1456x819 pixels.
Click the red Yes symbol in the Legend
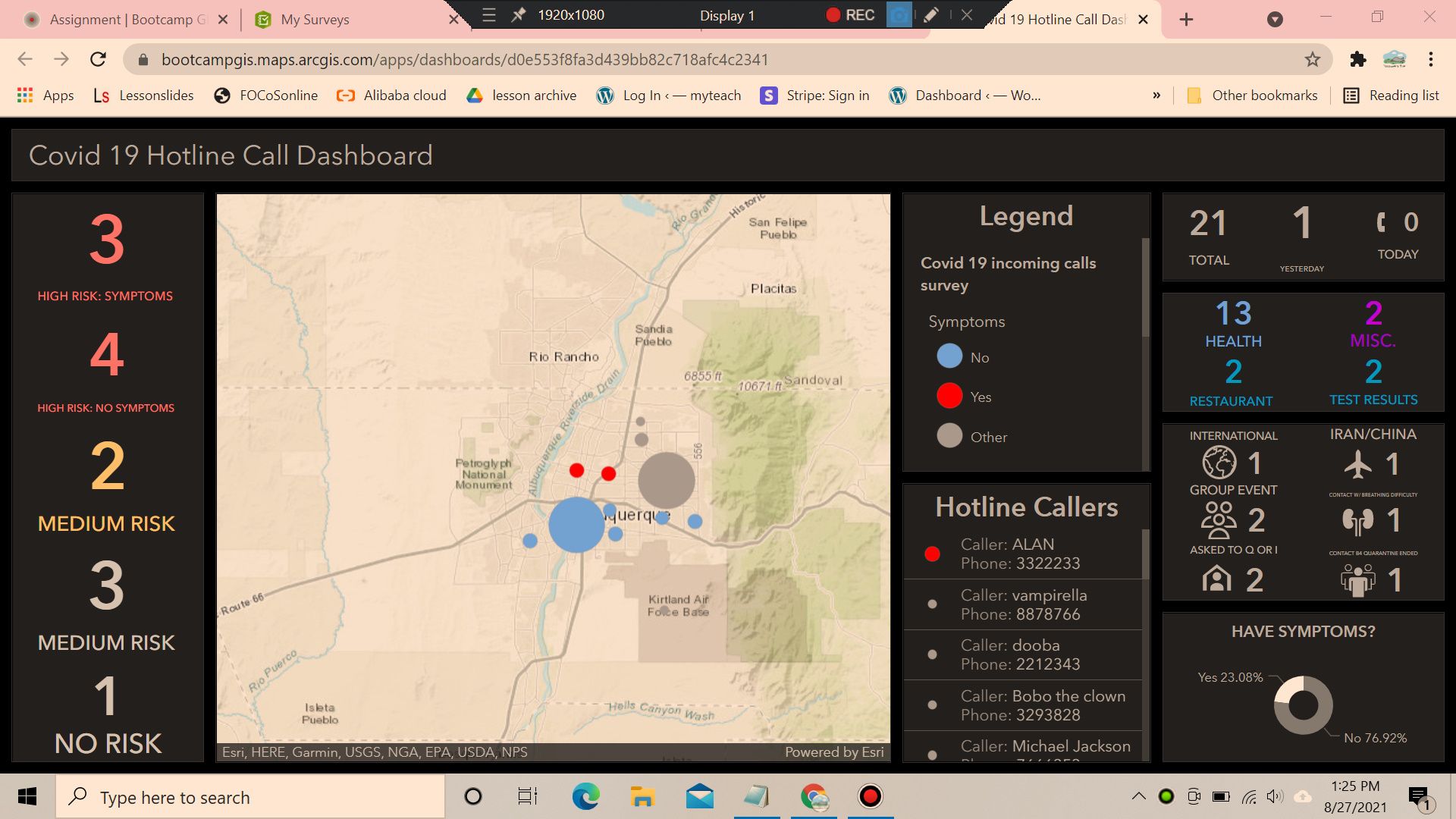pos(949,396)
